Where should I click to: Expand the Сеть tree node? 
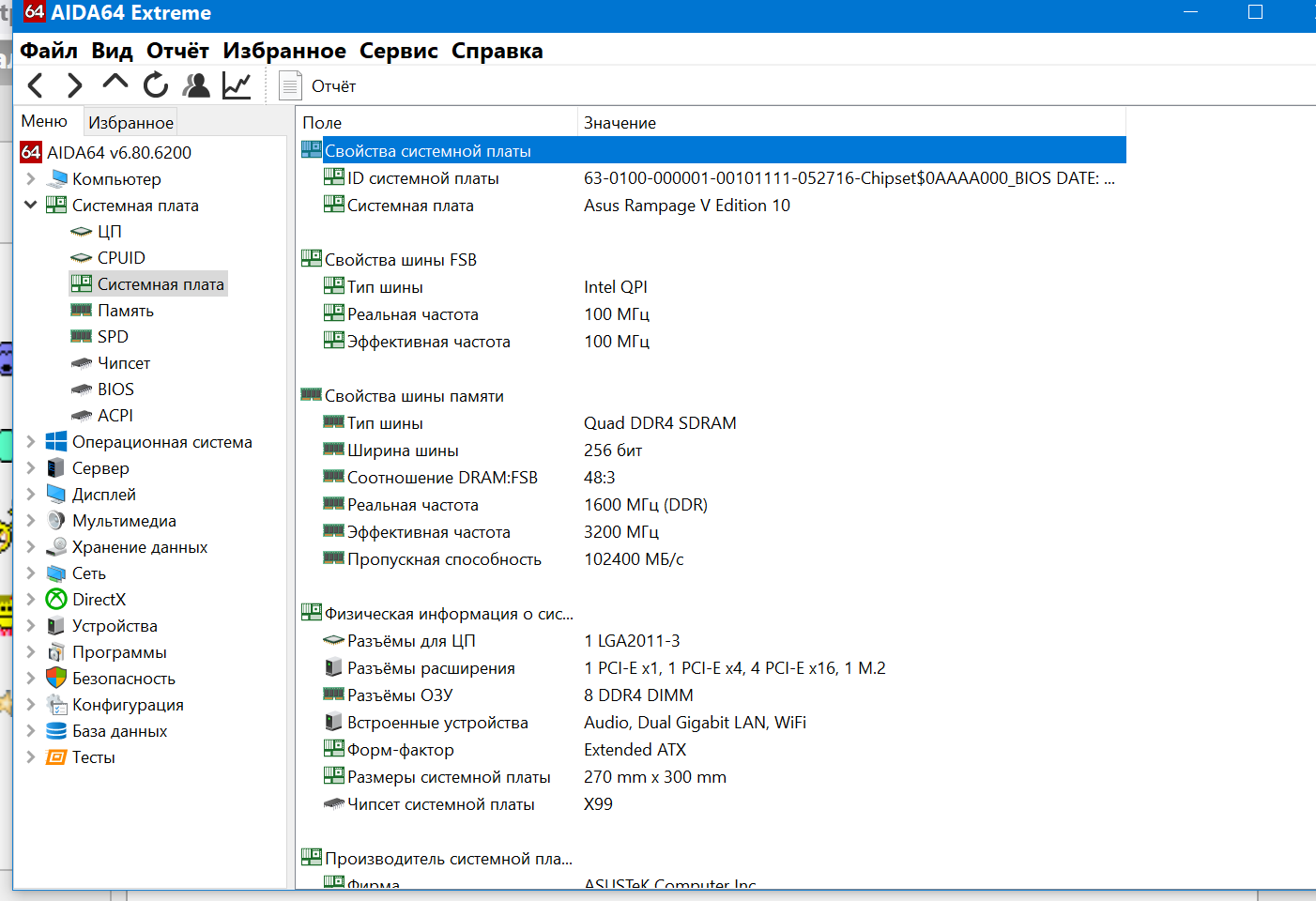pos(31,573)
